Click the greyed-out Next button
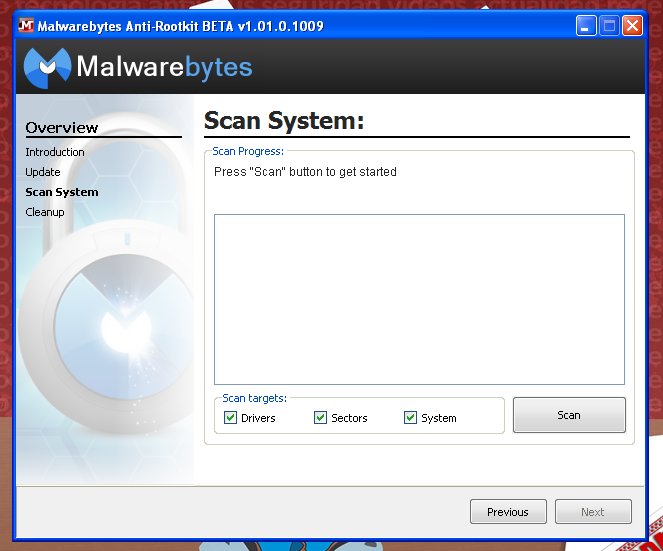 593,512
